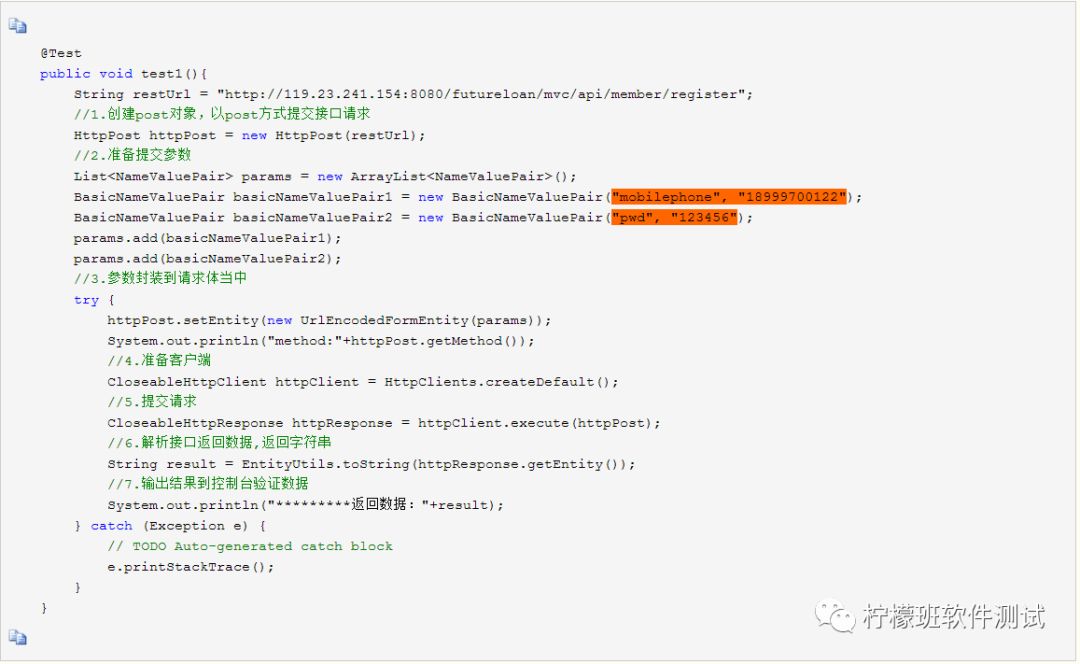The height and width of the screenshot is (664, 1080).
Task: Click the highlighted "pwd", "123456" text
Action: tap(674, 218)
